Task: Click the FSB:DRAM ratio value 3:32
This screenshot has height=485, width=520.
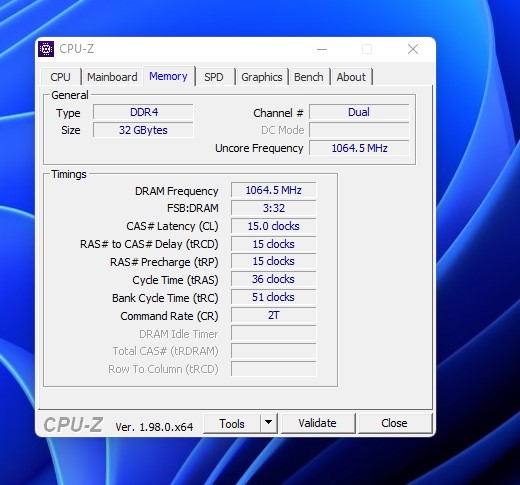Action: [x=274, y=208]
